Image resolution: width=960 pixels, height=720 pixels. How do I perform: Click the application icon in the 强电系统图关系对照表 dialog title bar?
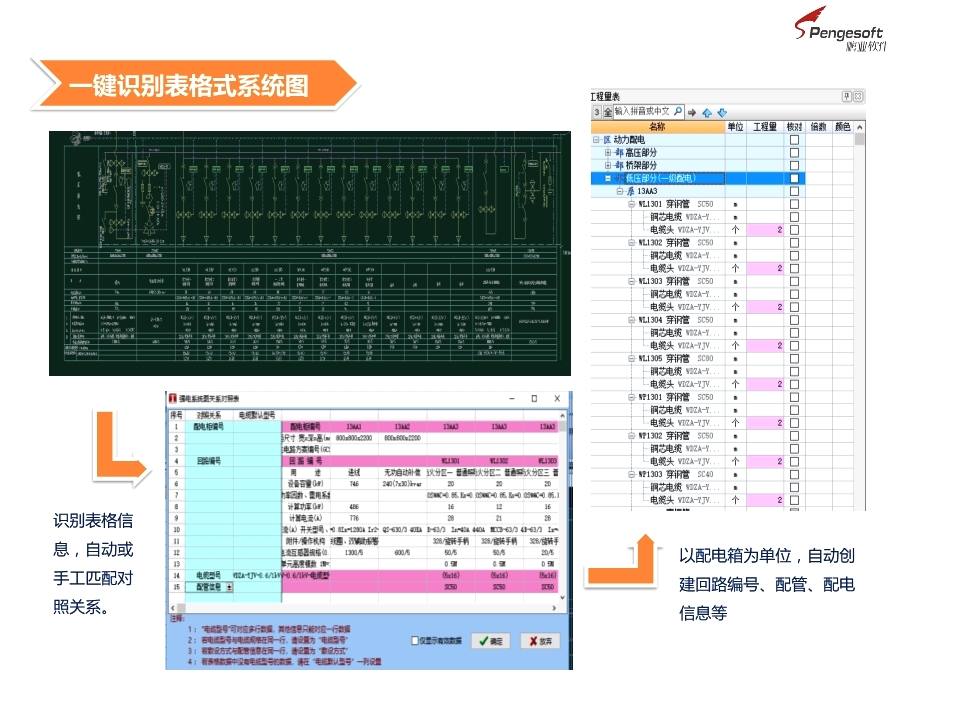(172, 398)
